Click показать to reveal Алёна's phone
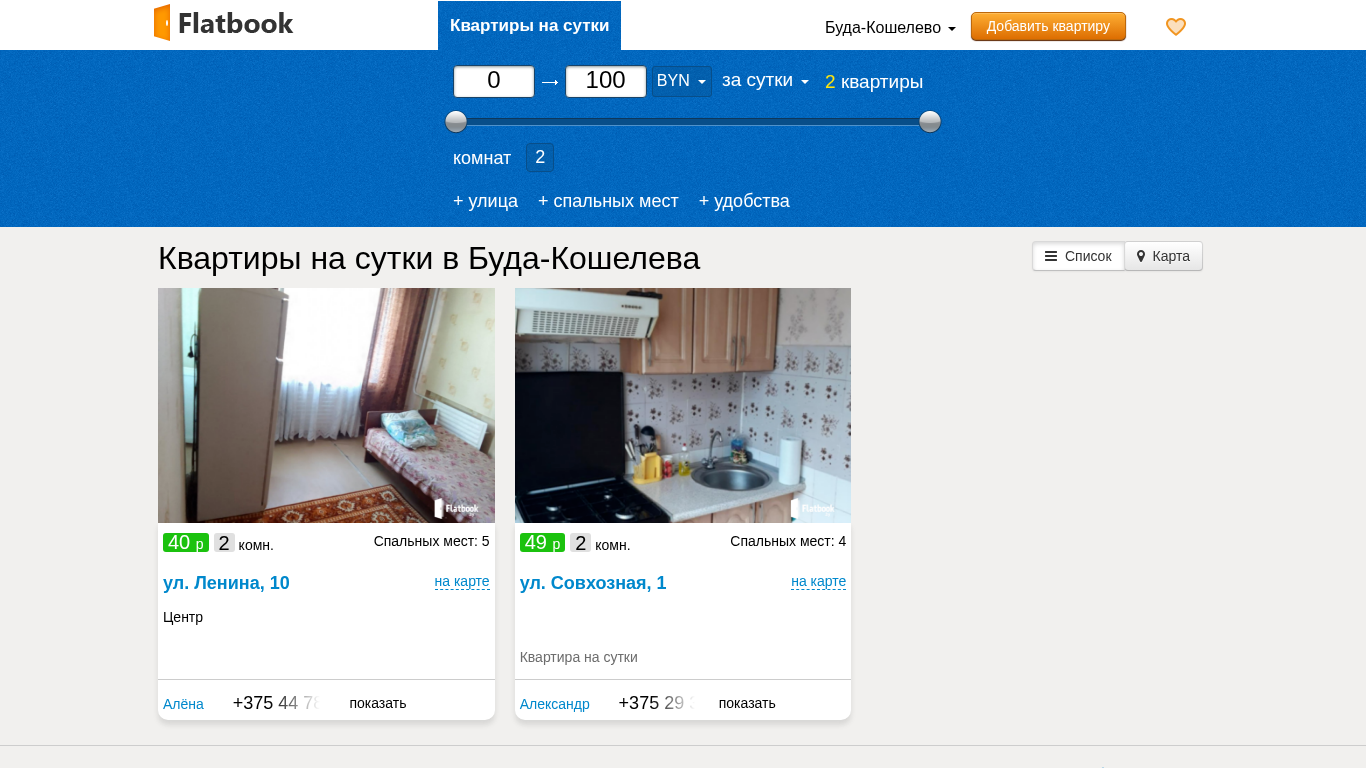Image resolution: width=1366 pixels, height=768 pixels. click(378, 703)
